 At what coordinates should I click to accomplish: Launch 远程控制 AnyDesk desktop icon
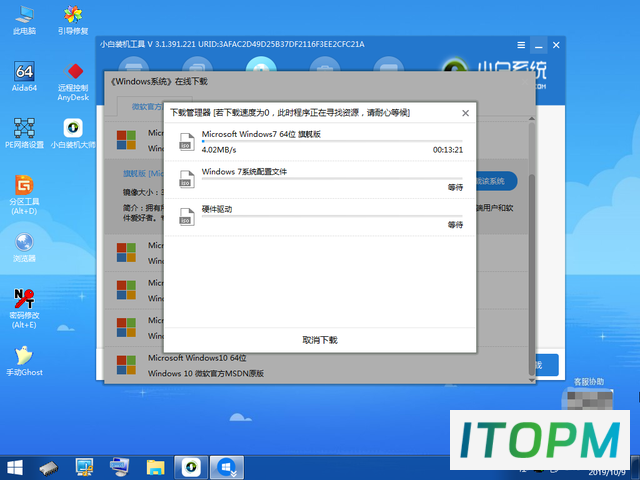click(x=73, y=81)
